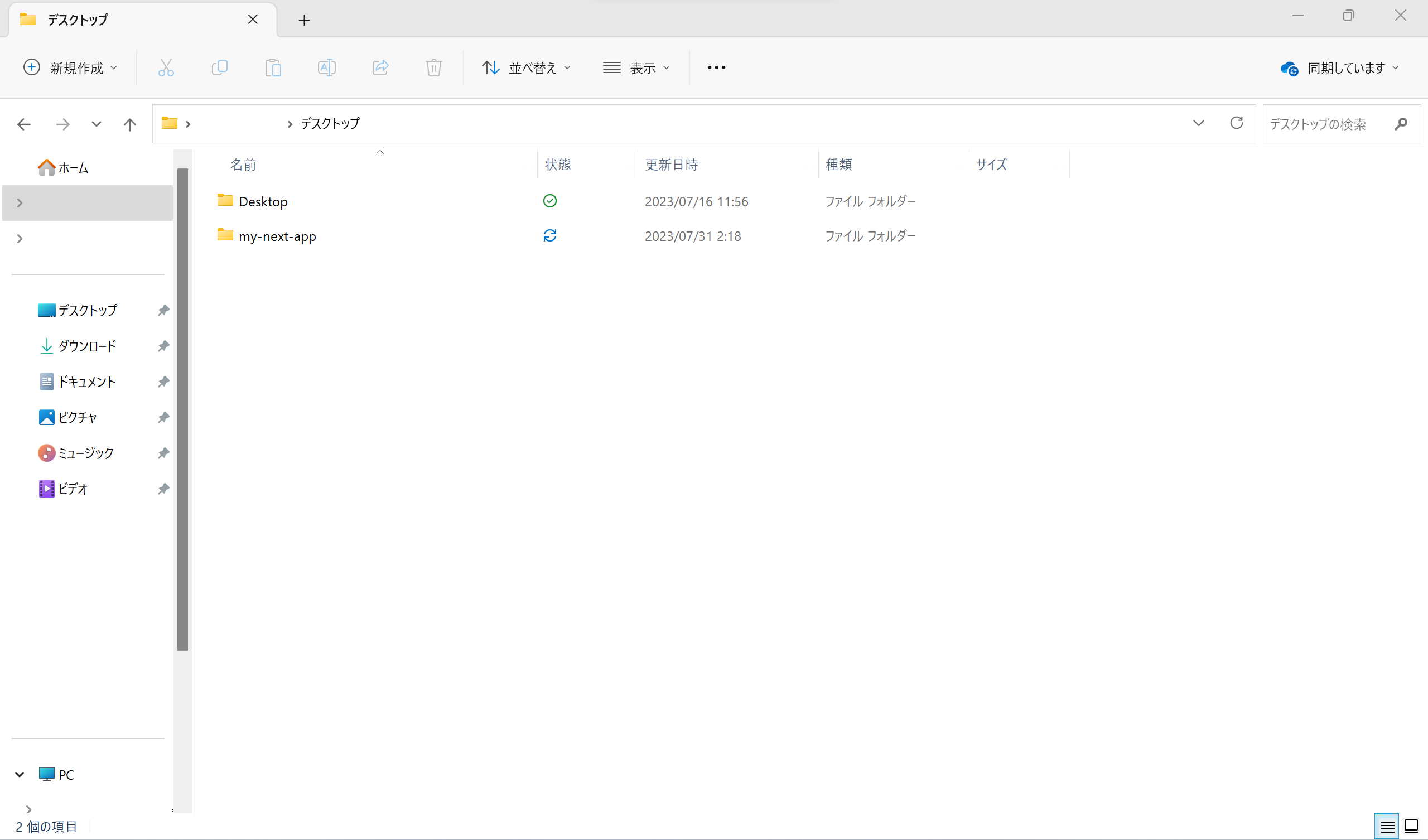
Task: Open ダウンロード in quick access
Action: pos(77,346)
